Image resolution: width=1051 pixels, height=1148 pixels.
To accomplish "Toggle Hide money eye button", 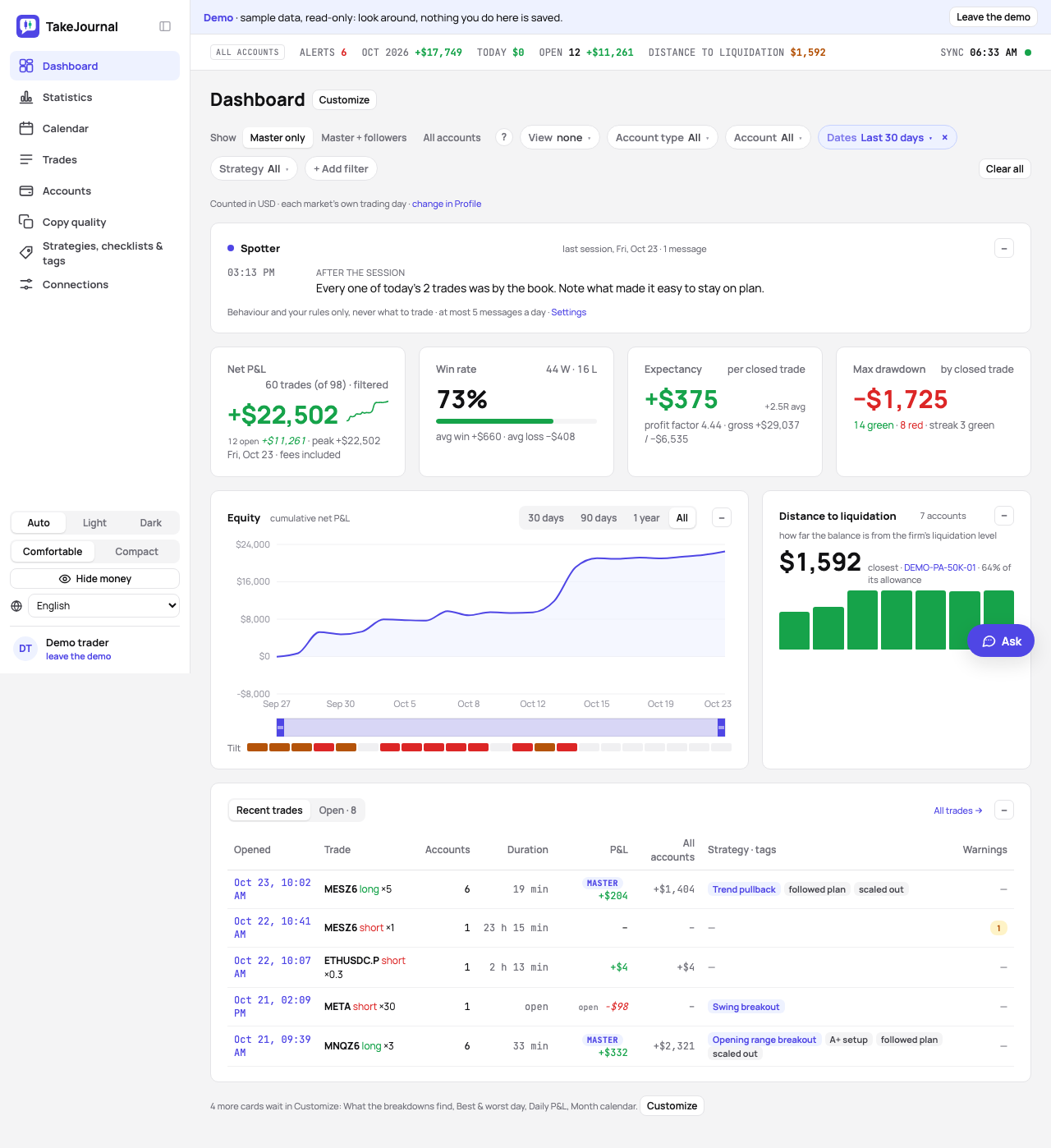I will pos(95,579).
